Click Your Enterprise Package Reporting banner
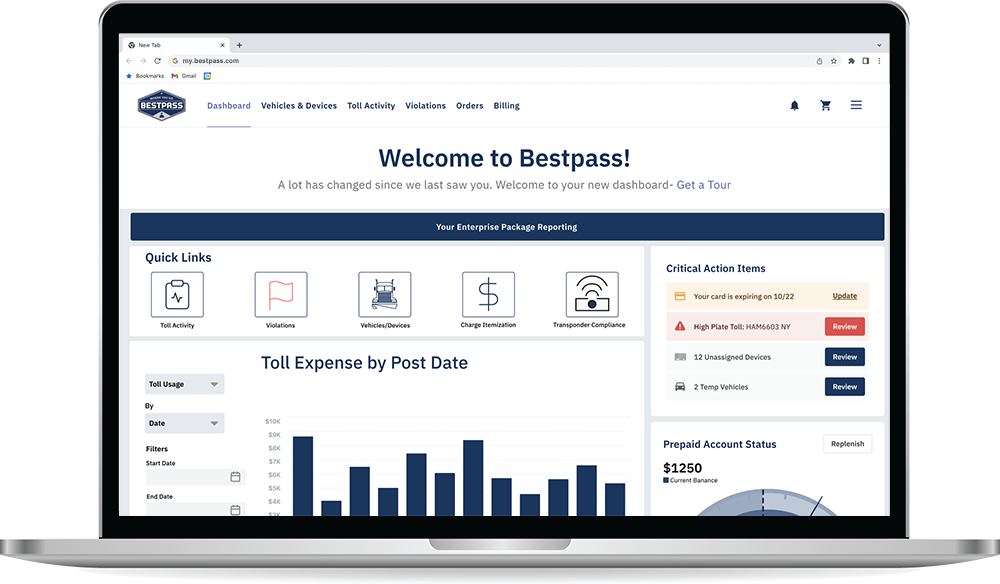Viewport: 1000px width, 584px height. coord(507,227)
